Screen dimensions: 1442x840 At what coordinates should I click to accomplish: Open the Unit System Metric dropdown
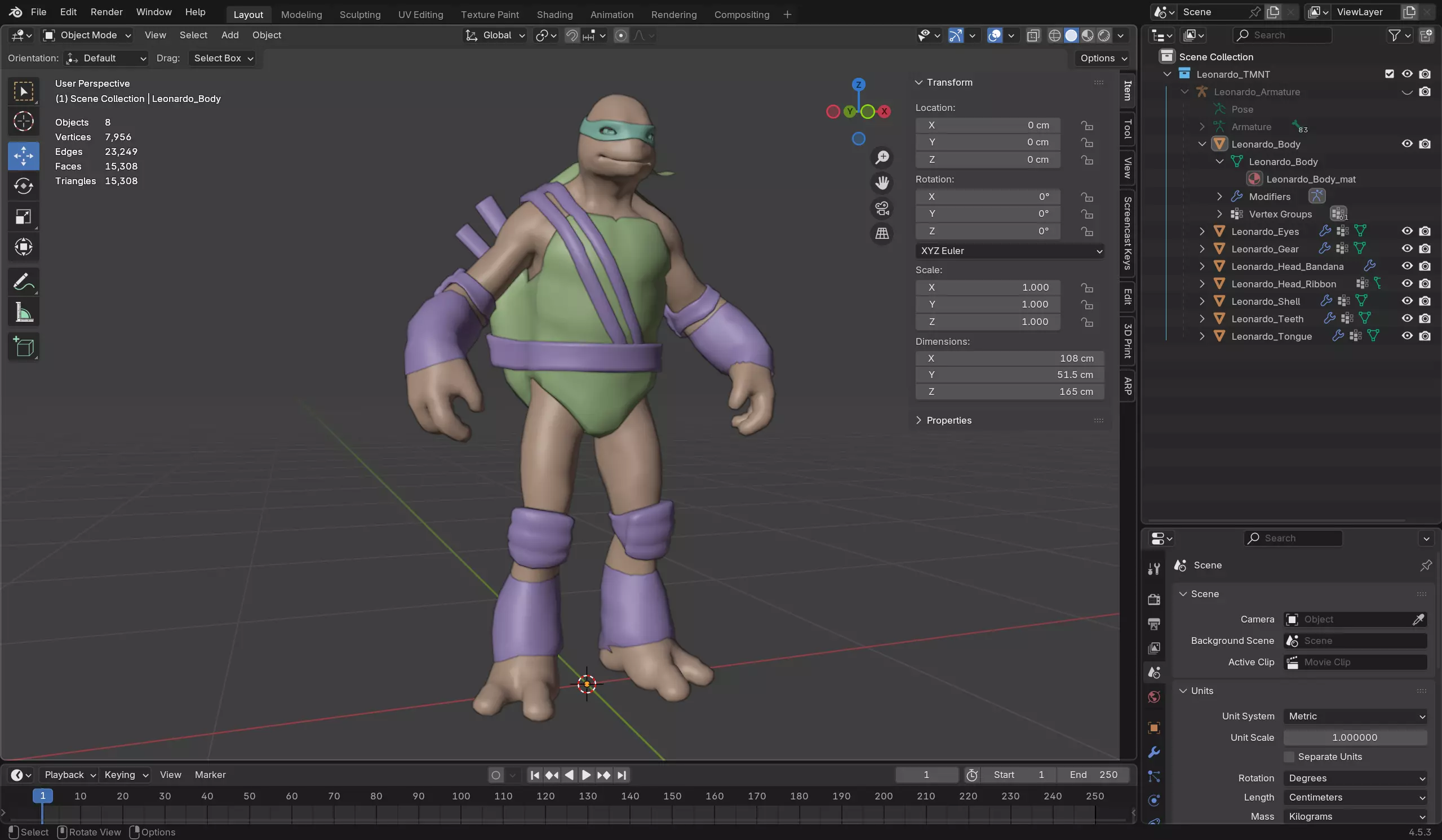point(1356,716)
